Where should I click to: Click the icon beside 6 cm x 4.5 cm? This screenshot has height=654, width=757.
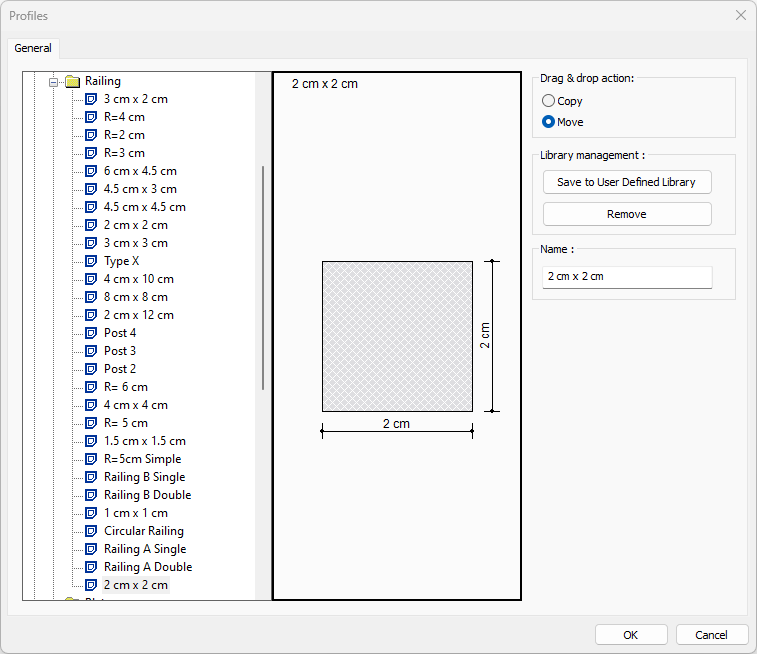click(x=91, y=171)
